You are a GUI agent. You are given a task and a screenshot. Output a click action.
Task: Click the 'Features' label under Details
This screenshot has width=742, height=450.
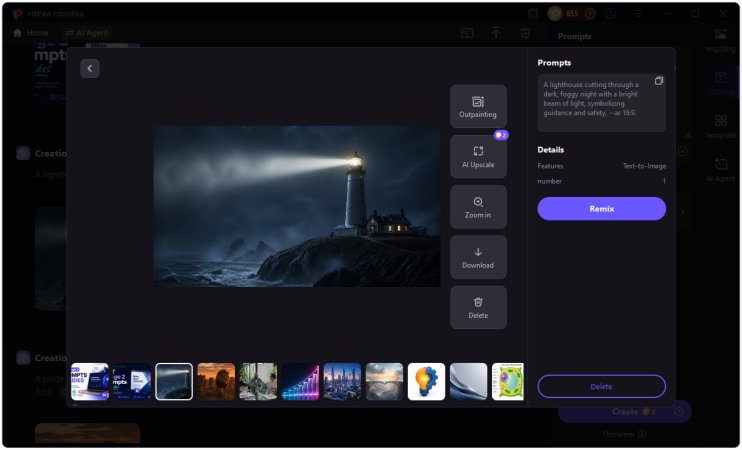click(x=550, y=166)
